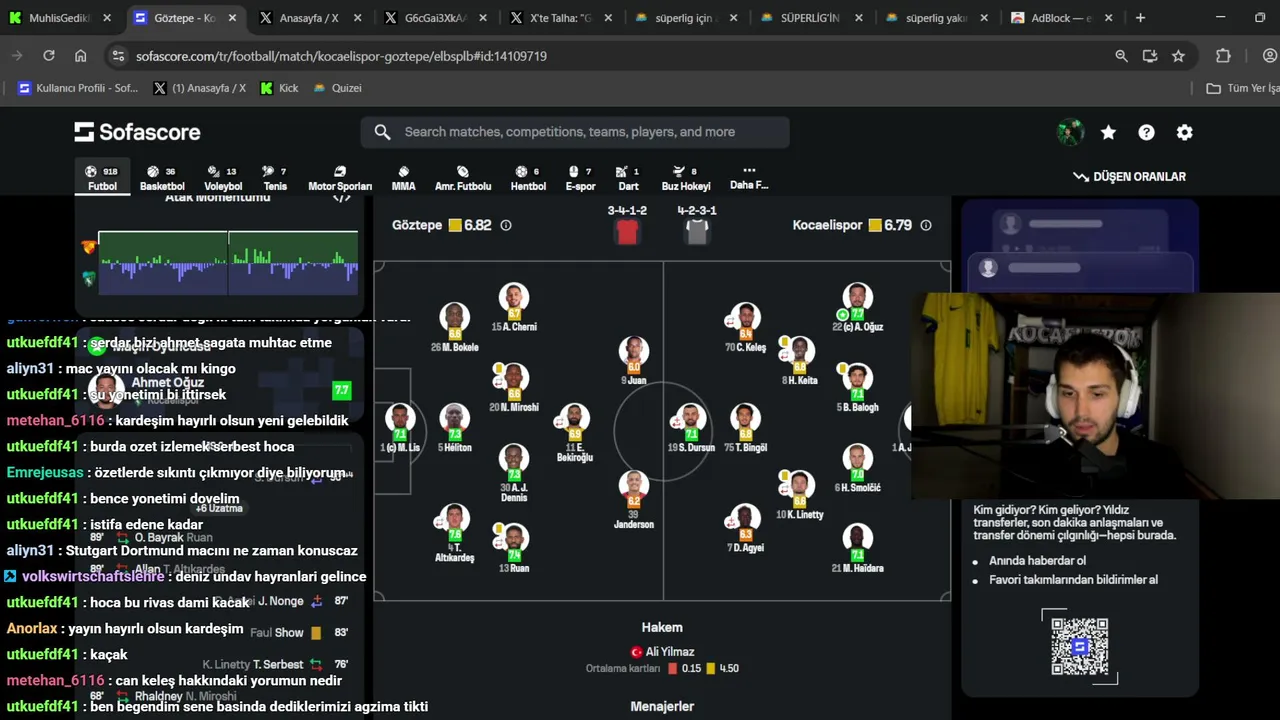Open Kocaelispor team name link
Screen dimensions: 1280x720
coord(827,226)
